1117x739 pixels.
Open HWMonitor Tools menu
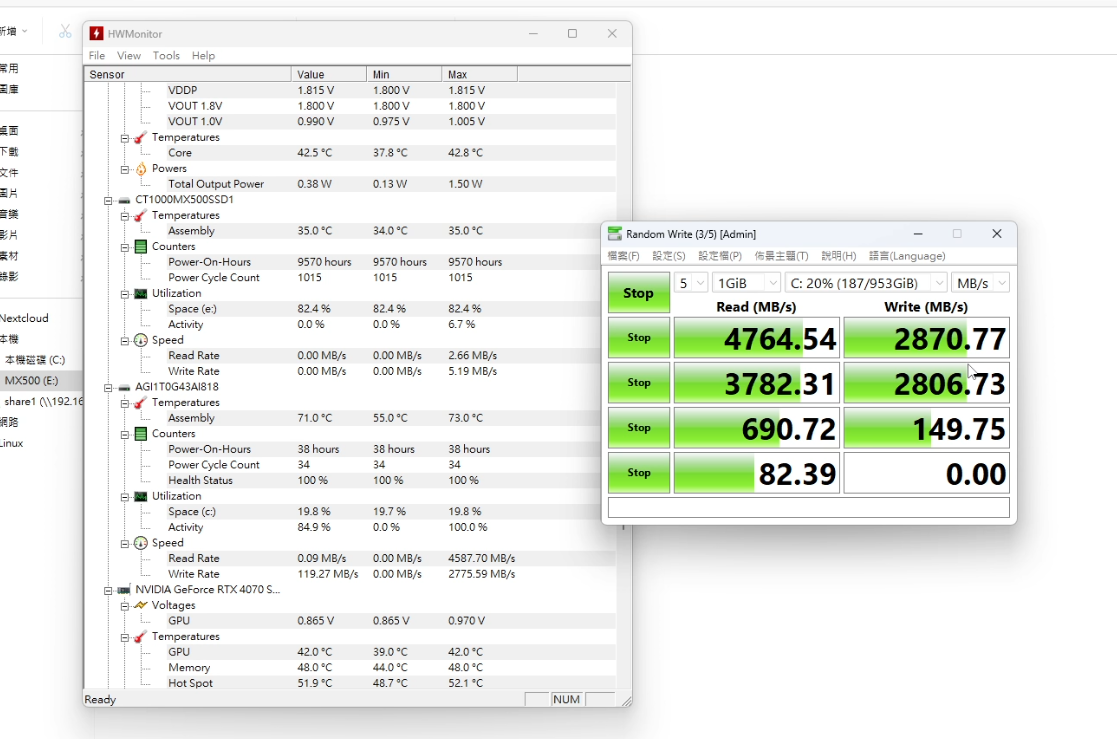click(166, 56)
